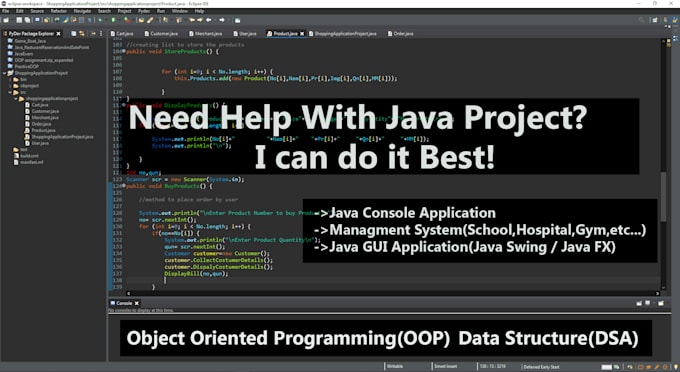Select the PractiveOOP project in explorer
The height and width of the screenshot is (372, 680).
click(x=23, y=66)
